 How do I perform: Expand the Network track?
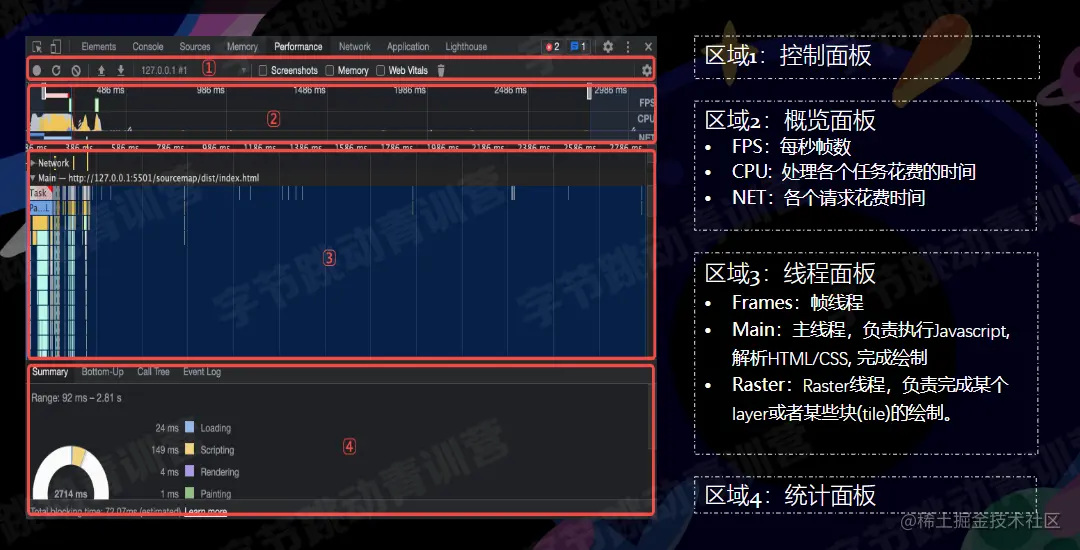point(33,163)
